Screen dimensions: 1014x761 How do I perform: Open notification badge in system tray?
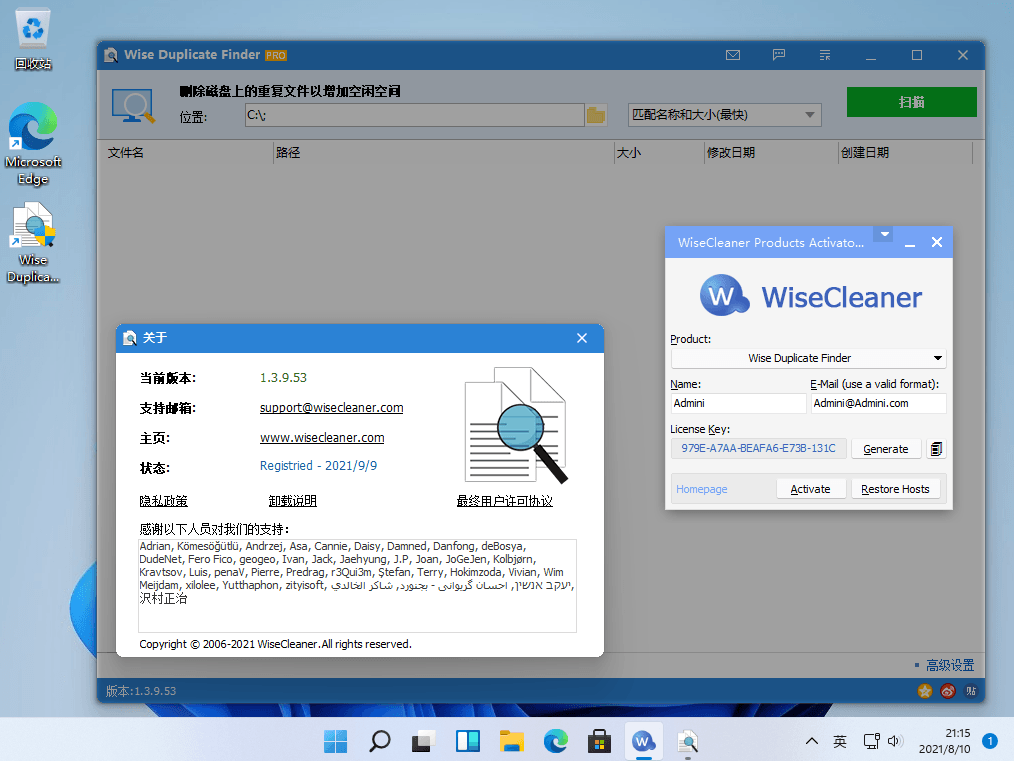tap(989, 740)
